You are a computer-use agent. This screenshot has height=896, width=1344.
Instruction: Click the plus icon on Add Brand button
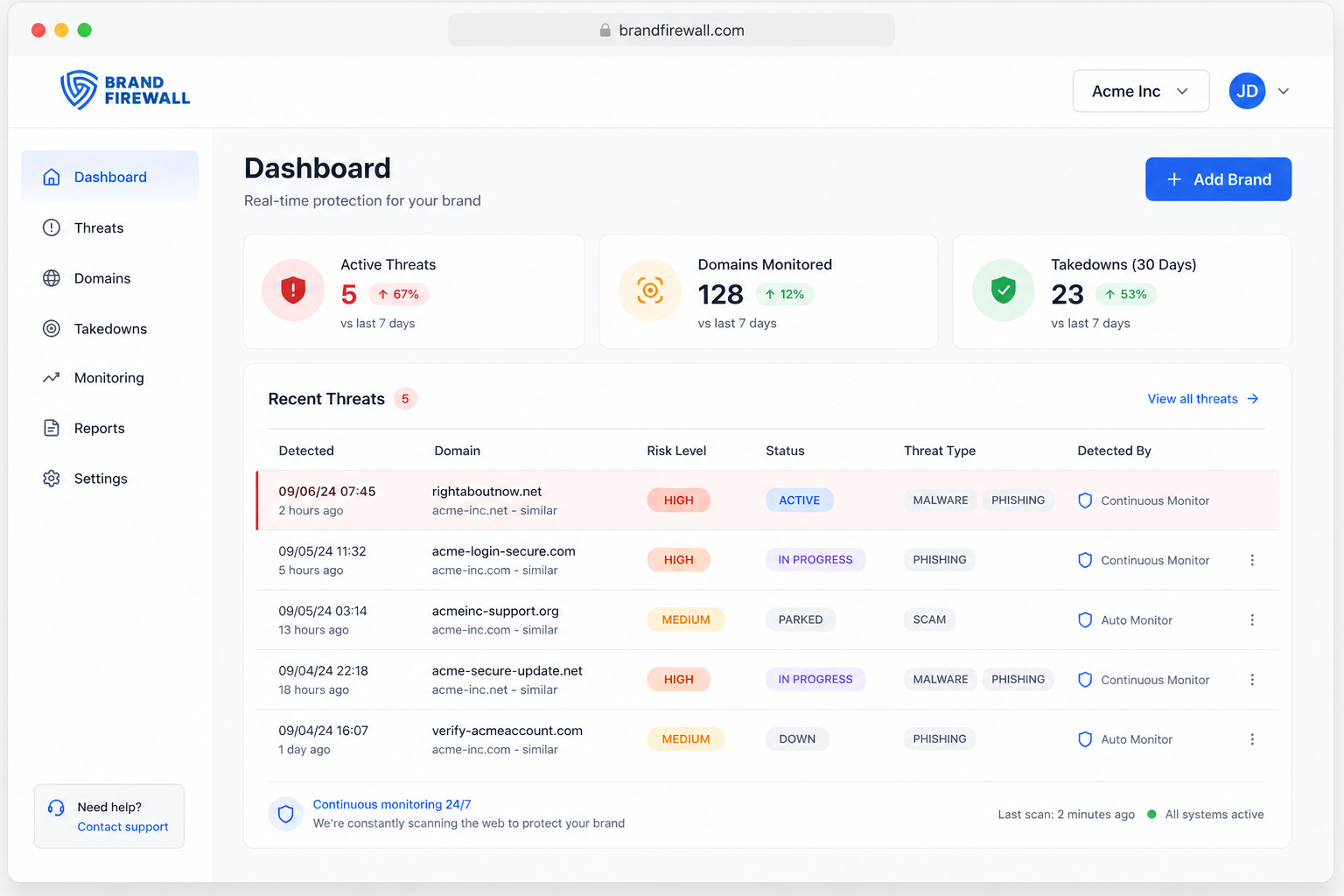tap(1174, 179)
